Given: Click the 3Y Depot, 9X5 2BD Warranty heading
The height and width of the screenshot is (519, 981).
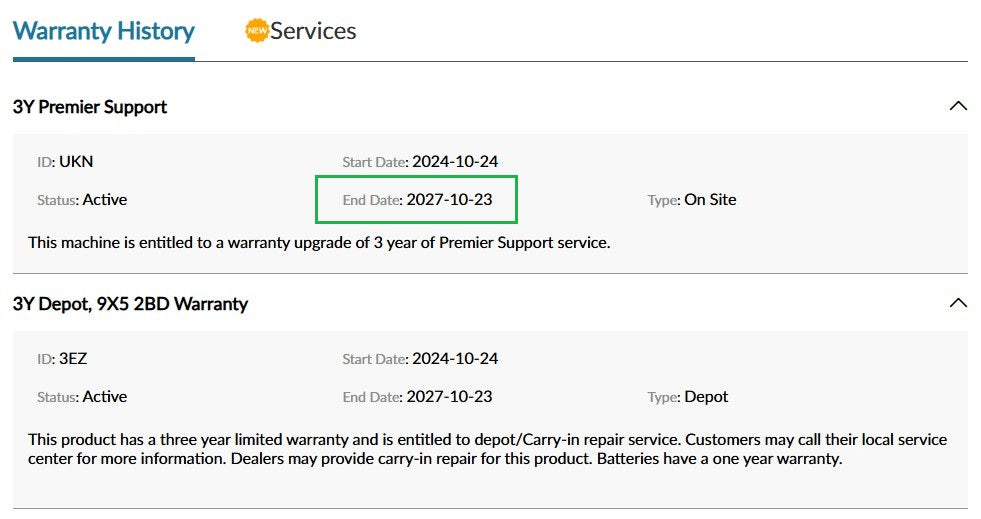Looking at the screenshot, I should (x=130, y=304).
